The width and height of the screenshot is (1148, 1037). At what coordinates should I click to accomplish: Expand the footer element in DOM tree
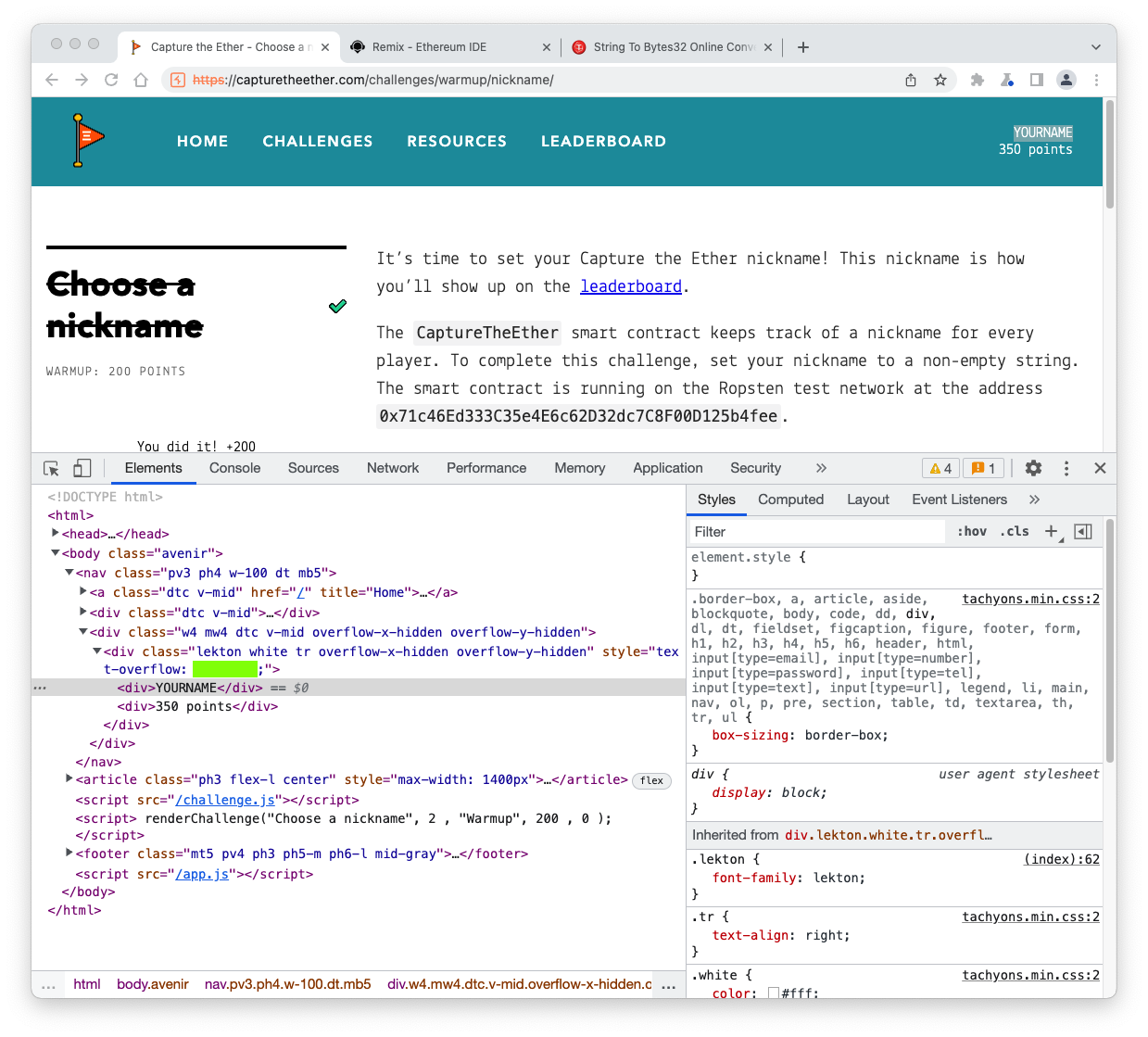coord(69,853)
